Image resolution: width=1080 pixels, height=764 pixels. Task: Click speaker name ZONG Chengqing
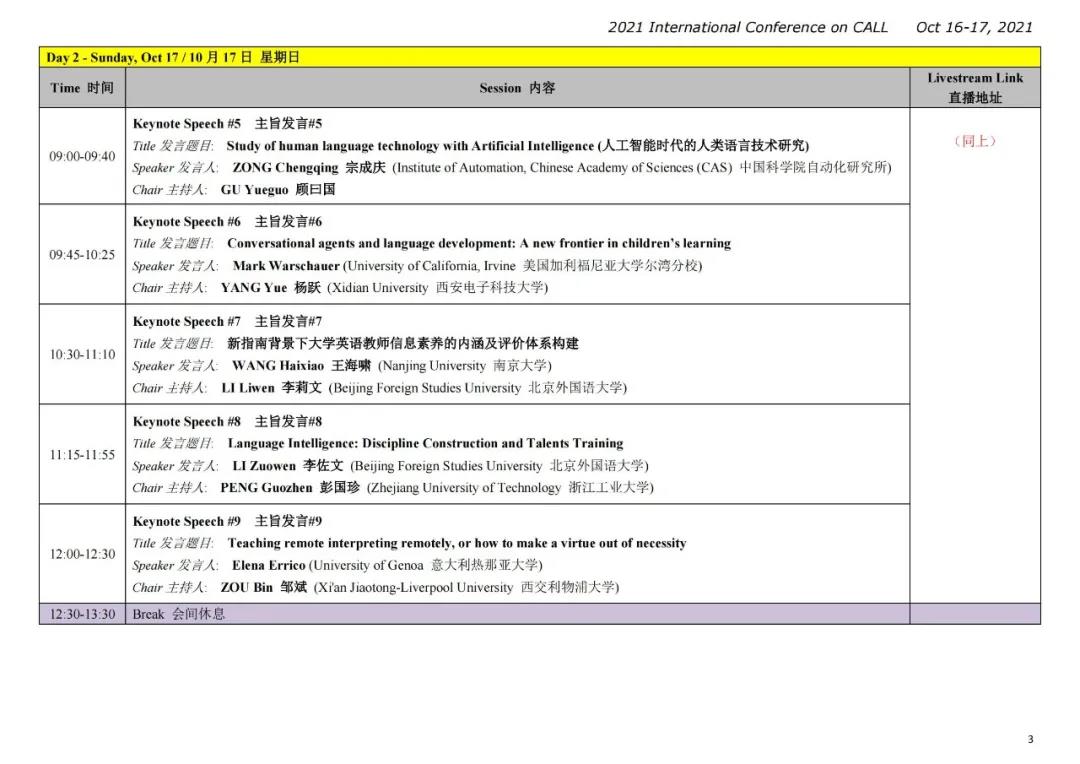point(285,168)
